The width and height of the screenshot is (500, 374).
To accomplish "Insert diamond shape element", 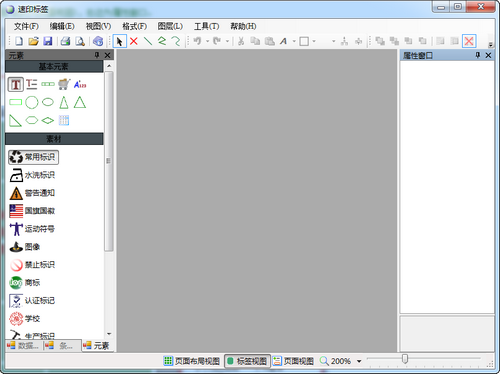I will coord(48,120).
